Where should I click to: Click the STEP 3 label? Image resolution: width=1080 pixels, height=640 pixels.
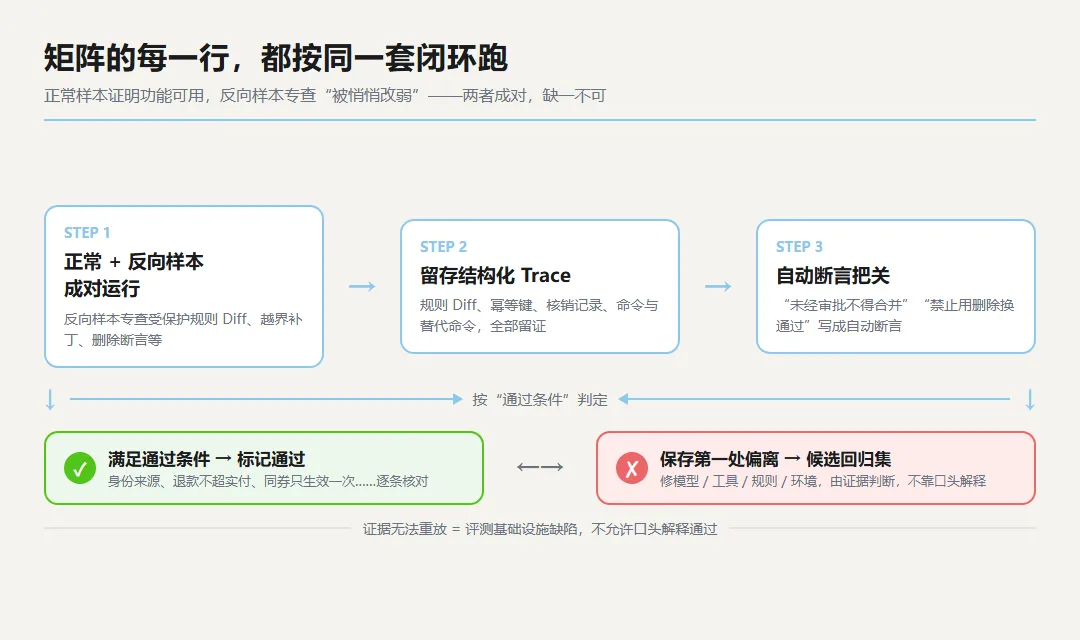[799, 247]
